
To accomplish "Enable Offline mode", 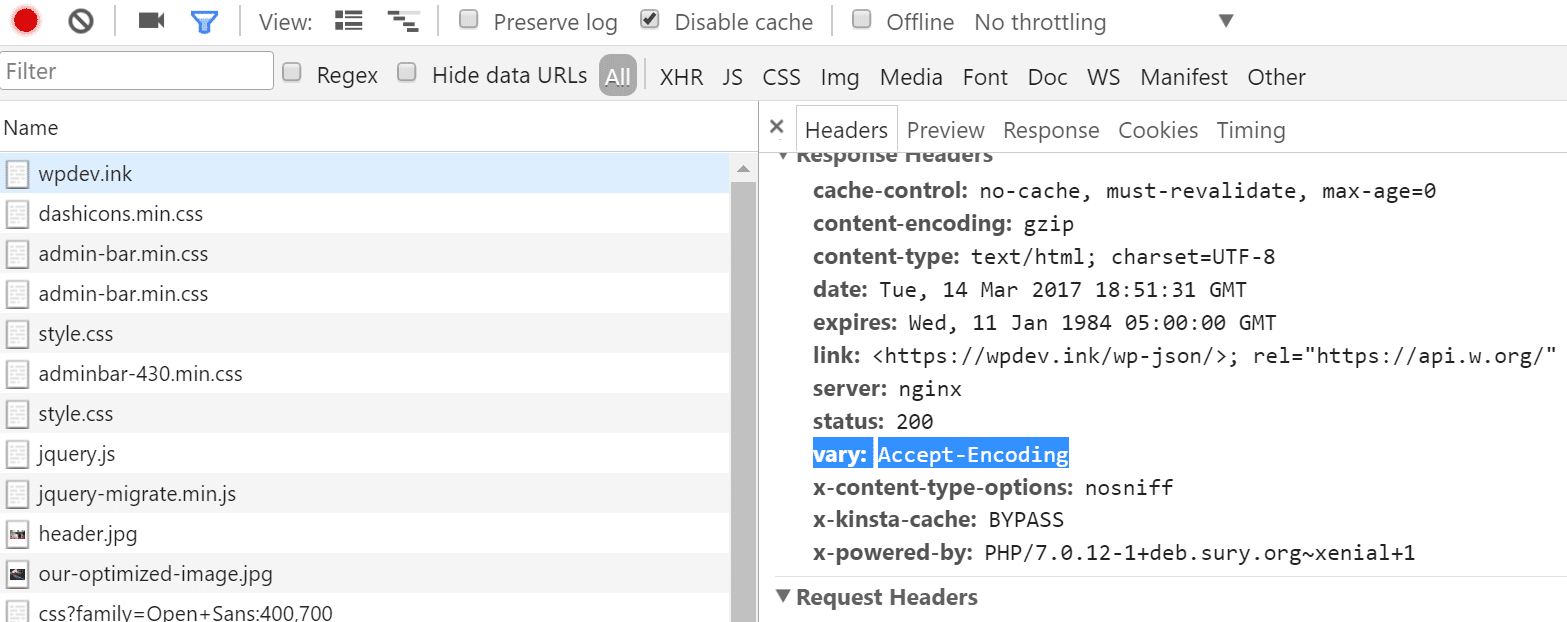I will coord(862,19).
